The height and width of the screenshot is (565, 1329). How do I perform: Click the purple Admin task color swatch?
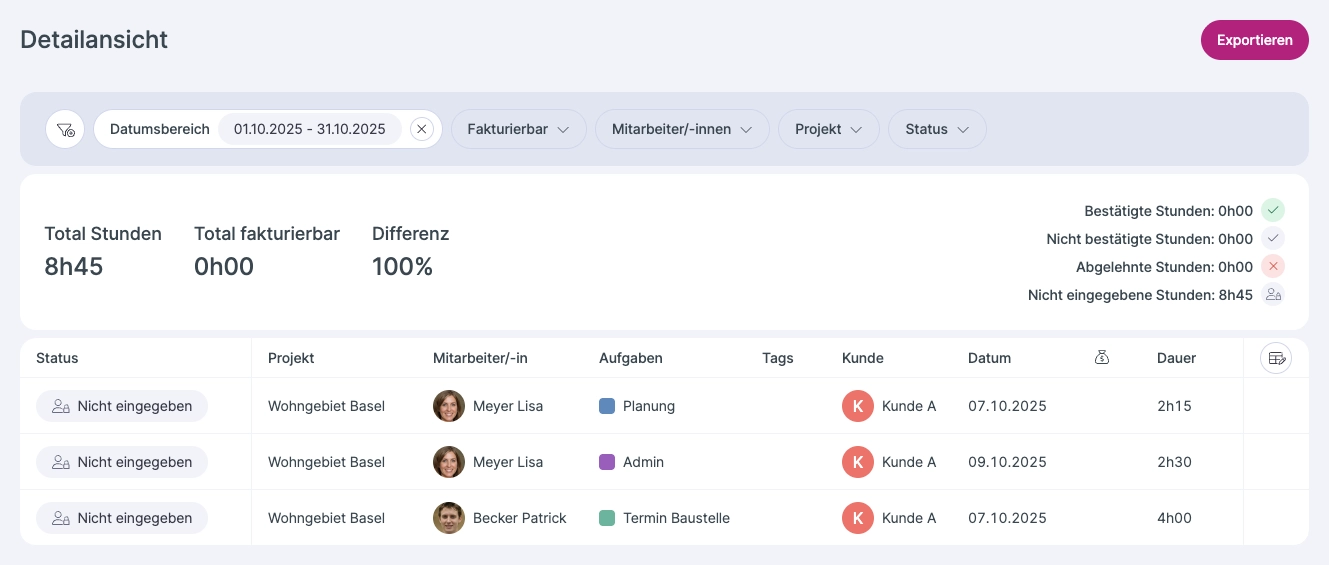click(x=606, y=462)
